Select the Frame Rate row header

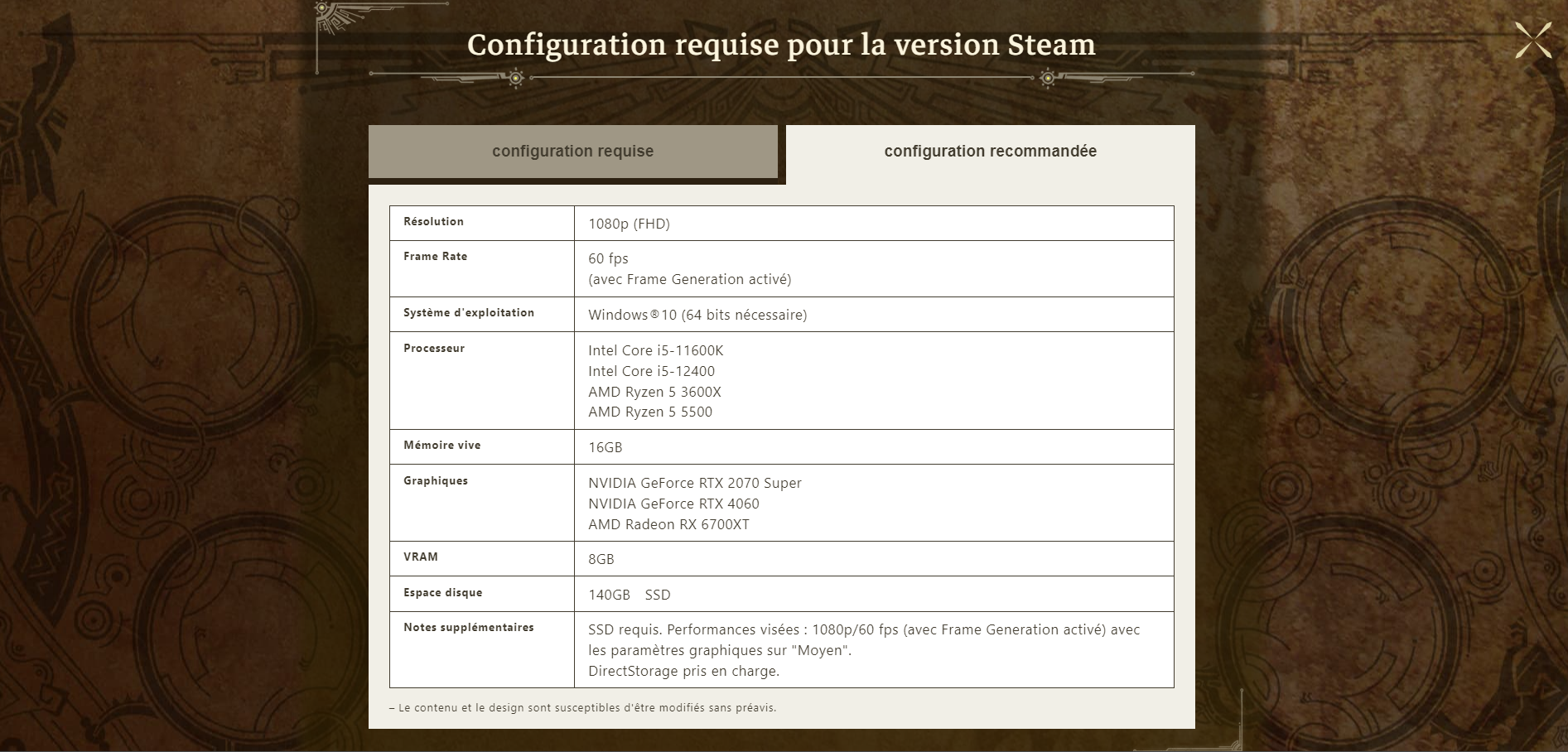coord(434,257)
